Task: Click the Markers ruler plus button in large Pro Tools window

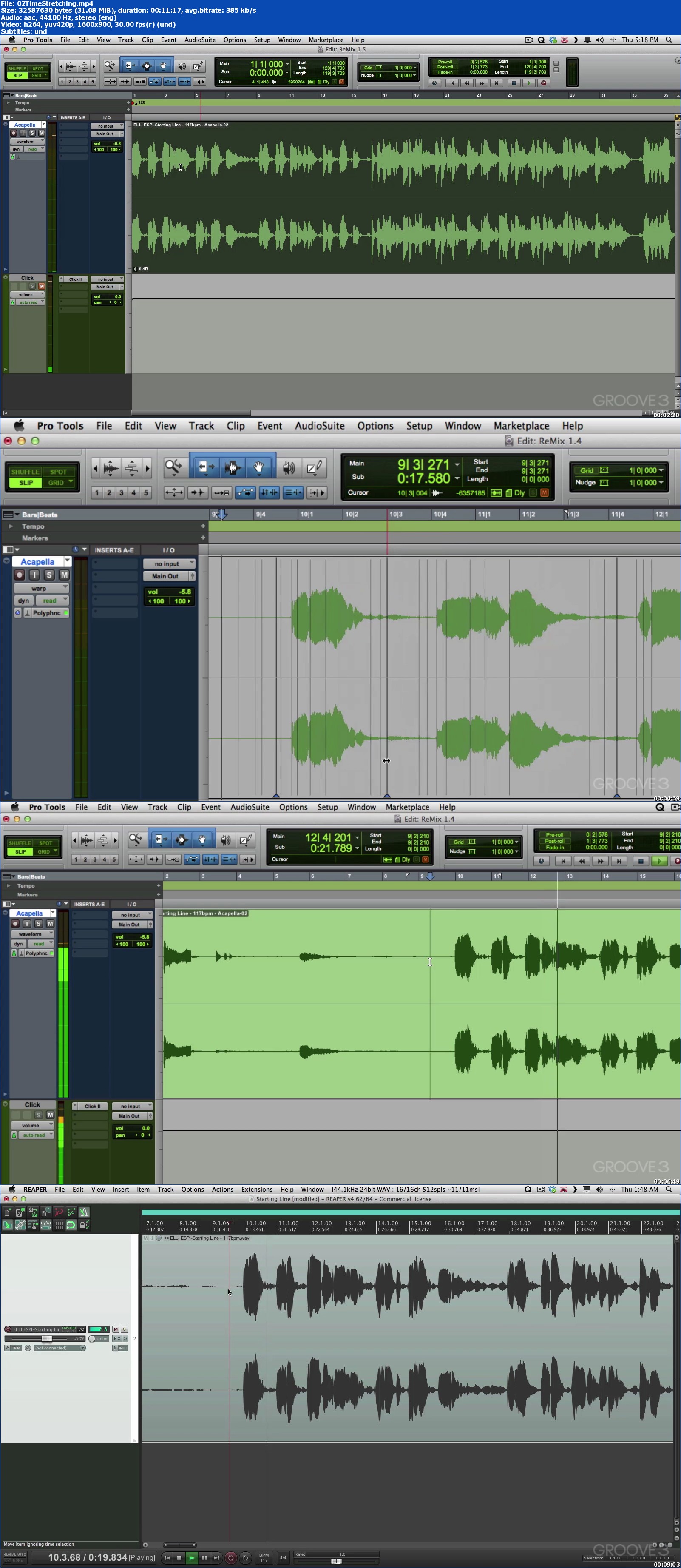Action: [x=203, y=538]
